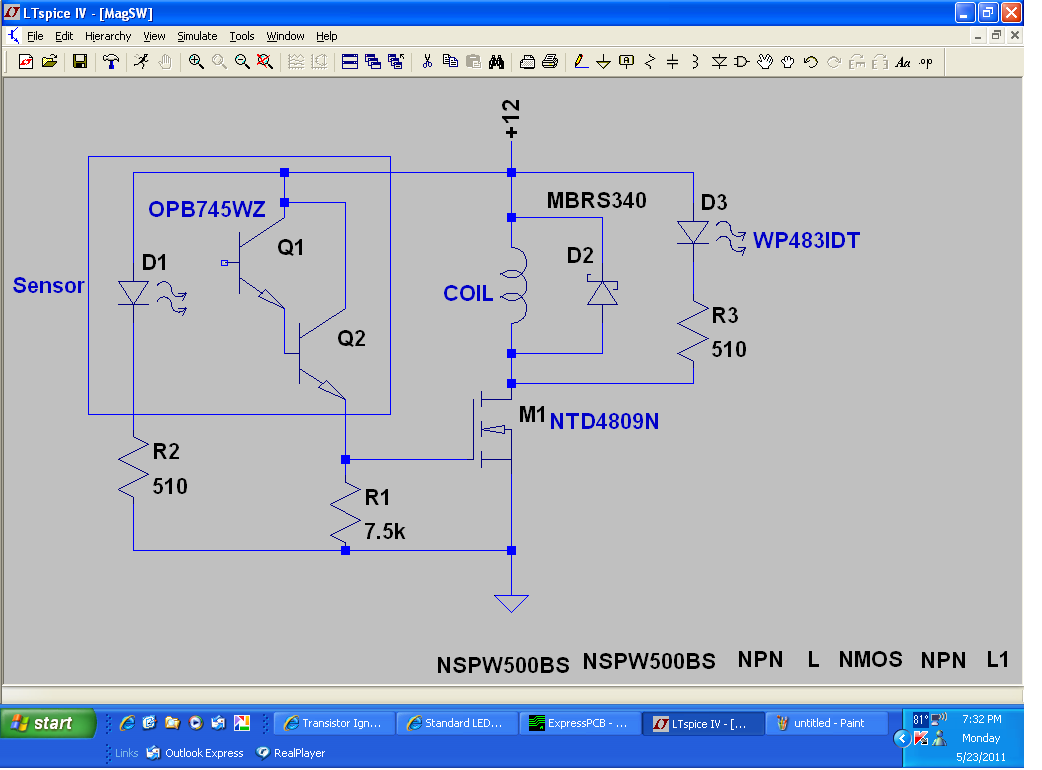Viewport: 1042px width, 770px height.
Task: Run the simulation with the running man icon
Action: pos(142,62)
